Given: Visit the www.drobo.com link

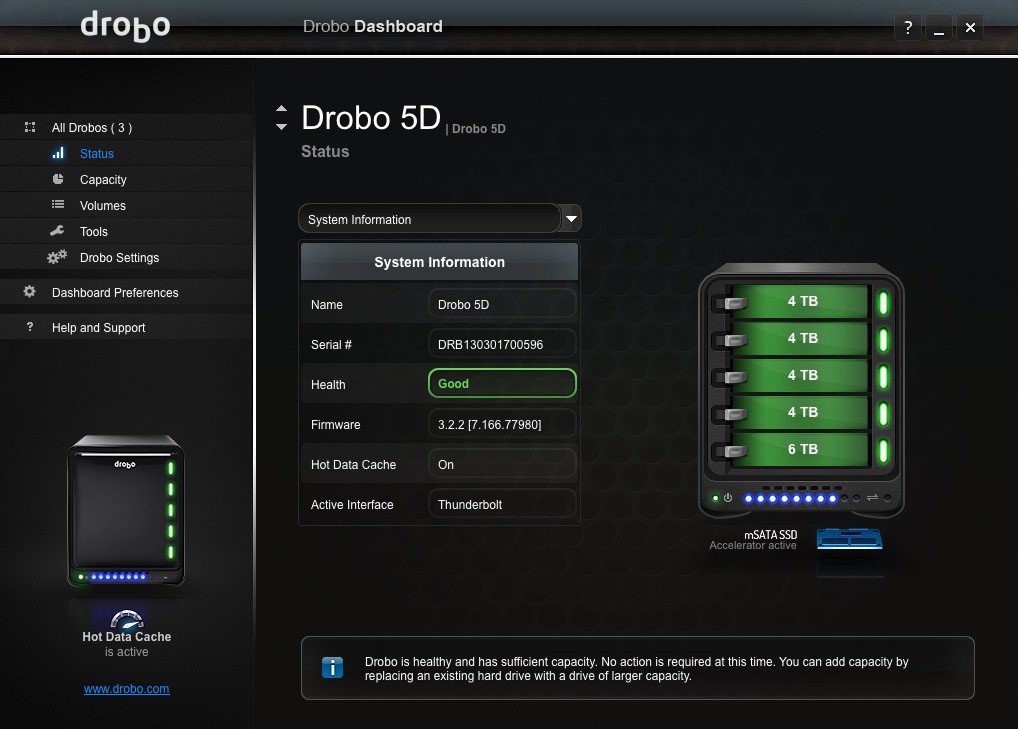Looking at the screenshot, I should click(x=127, y=689).
